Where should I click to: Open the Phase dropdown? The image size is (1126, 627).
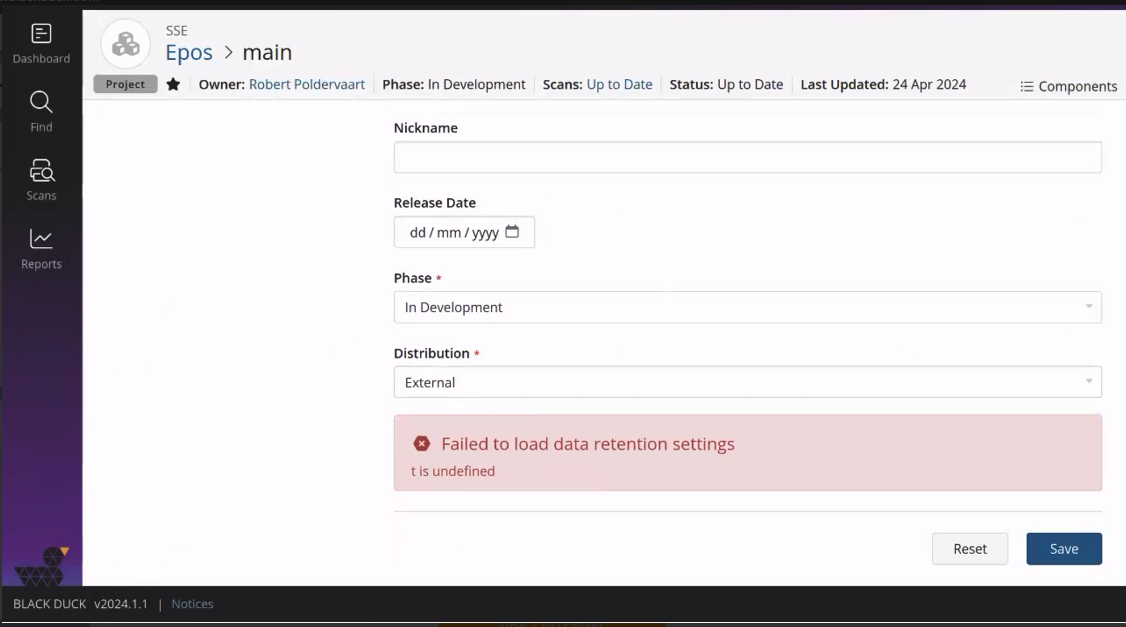coord(747,307)
